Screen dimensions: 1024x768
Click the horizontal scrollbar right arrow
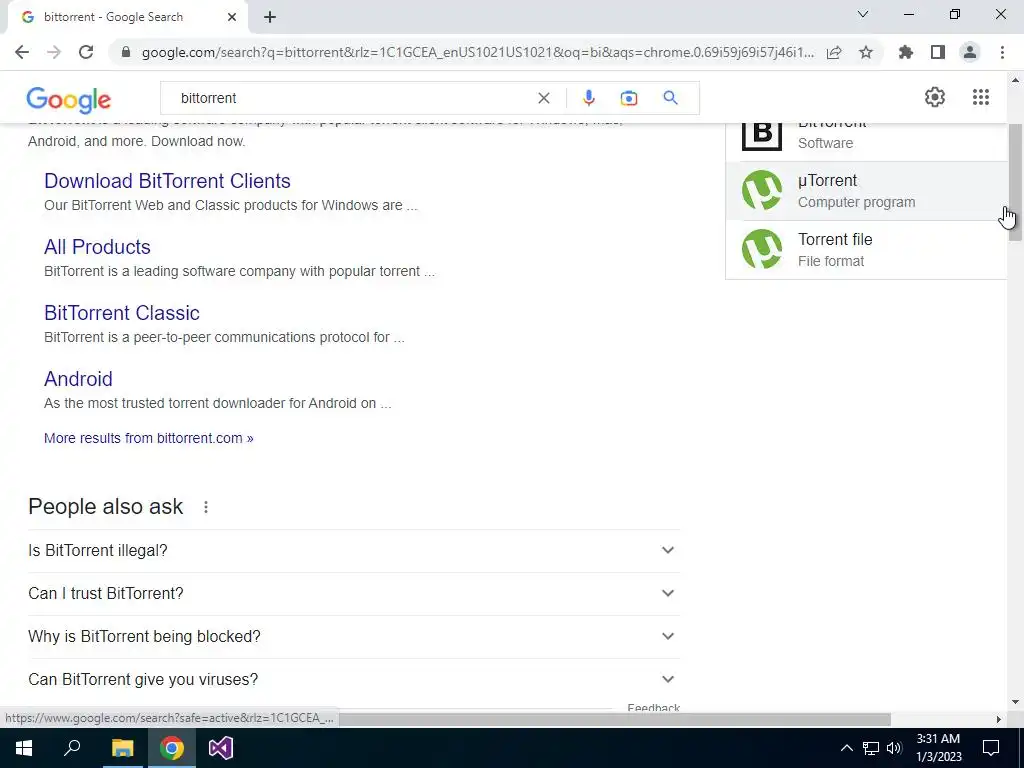[x=998, y=719]
